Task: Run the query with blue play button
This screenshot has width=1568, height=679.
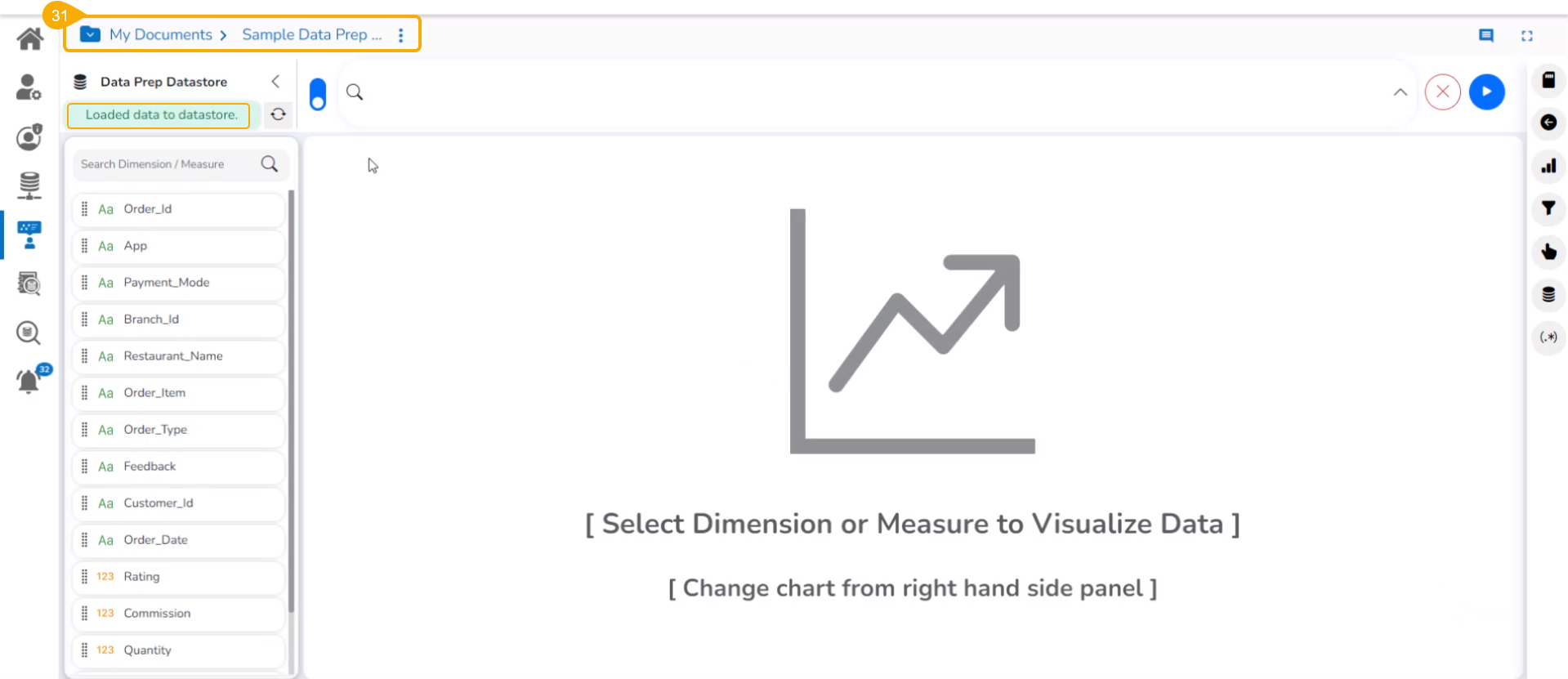Action: [x=1486, y=92]
